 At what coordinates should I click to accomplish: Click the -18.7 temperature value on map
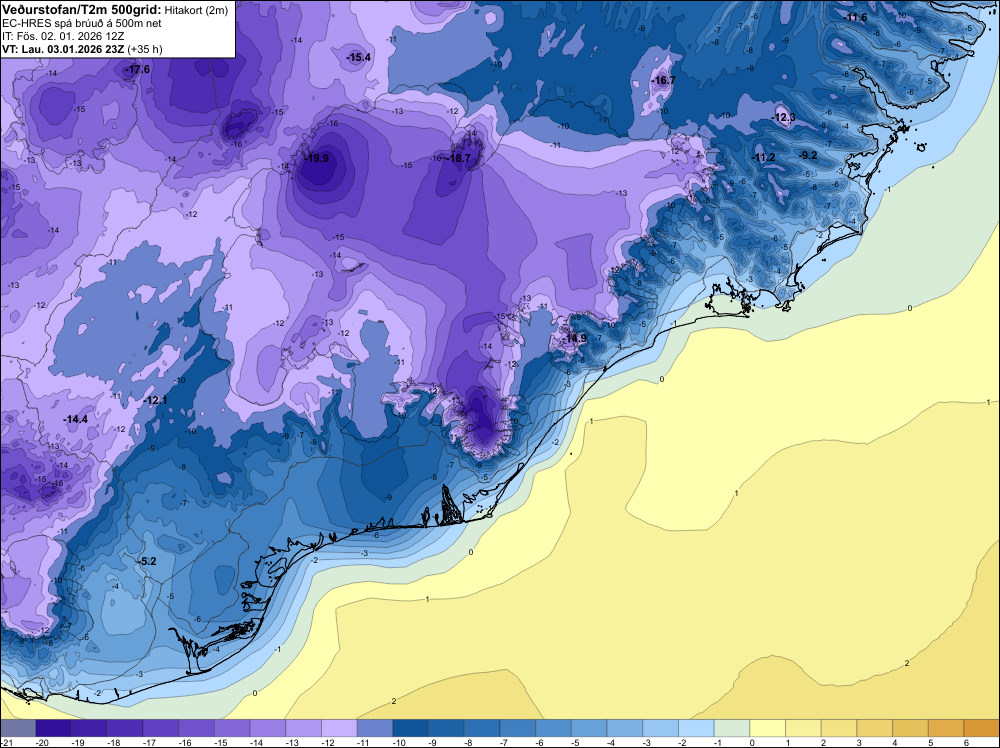(458, 158)
